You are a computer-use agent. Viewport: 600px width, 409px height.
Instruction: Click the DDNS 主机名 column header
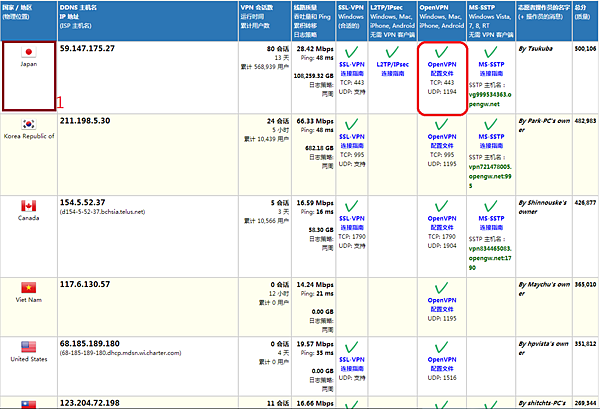pyautogui.click(x=78, y=8)
